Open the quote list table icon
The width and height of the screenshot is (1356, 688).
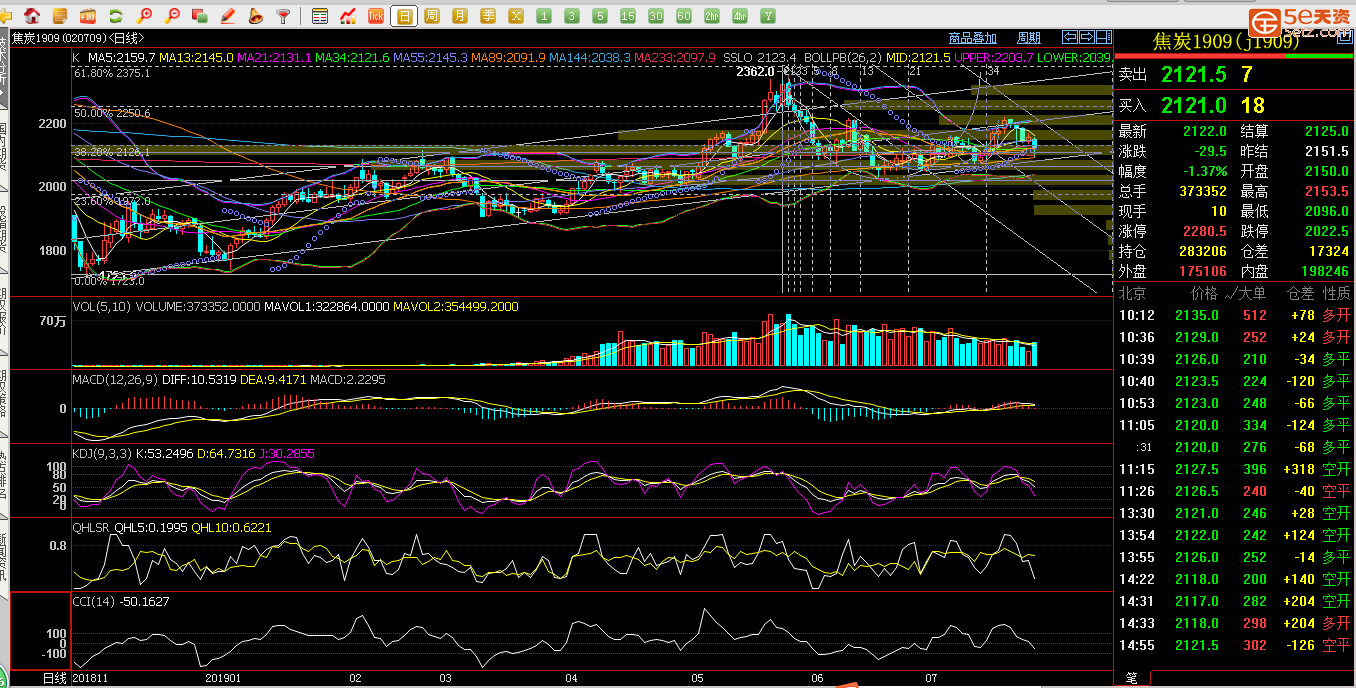pos(320,16)
